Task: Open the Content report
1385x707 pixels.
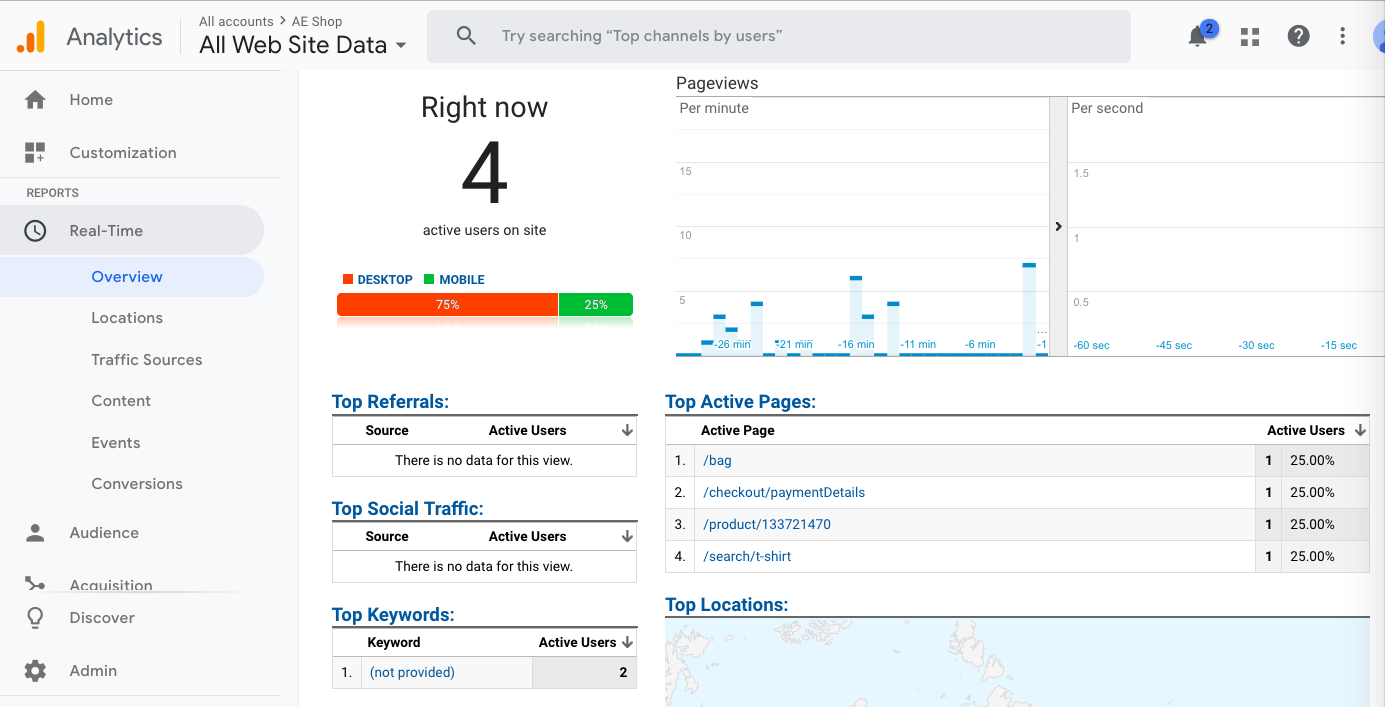Action: 121,401
